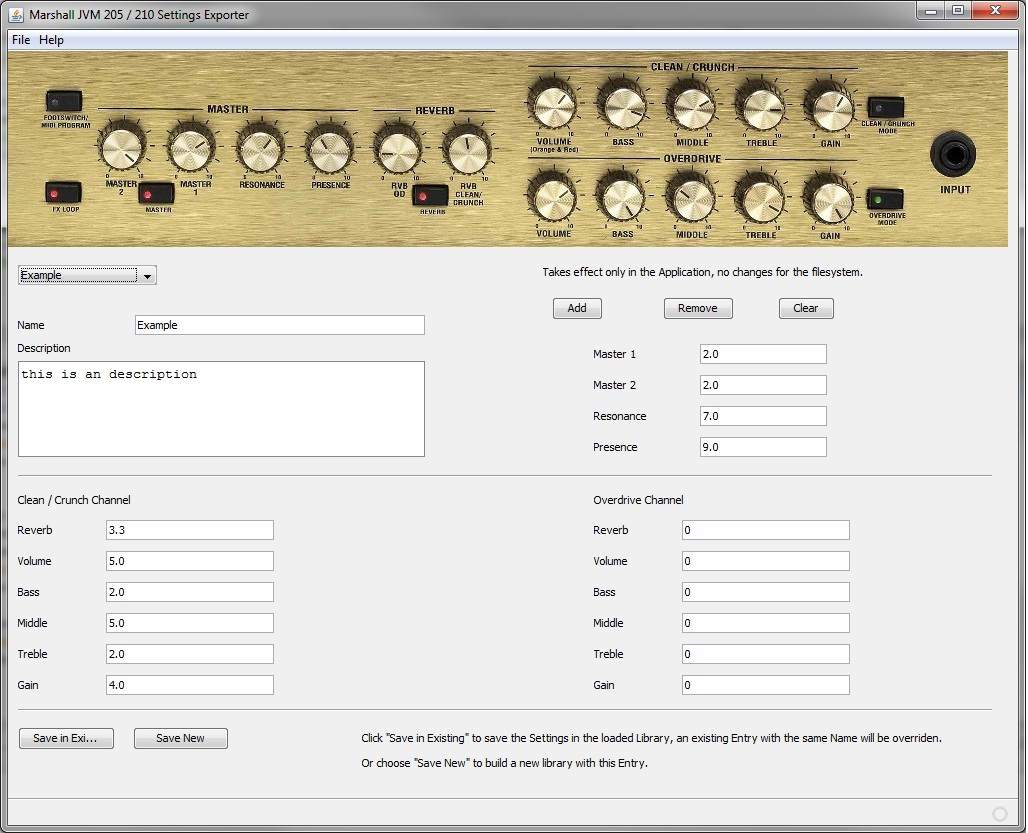Click Overdrive Channel Reverb field
Viewport: 1028px width, 833px height.
[x=766, y=530]
